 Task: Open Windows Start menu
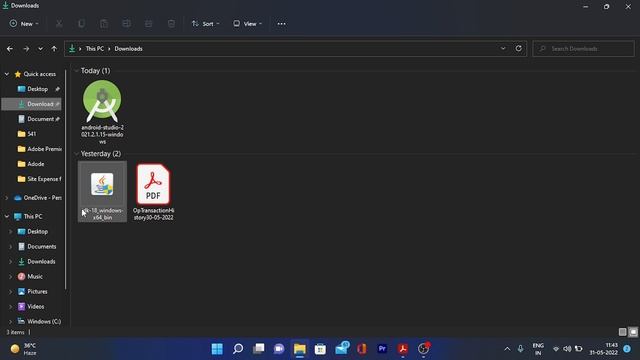click(x=217, y=349)
